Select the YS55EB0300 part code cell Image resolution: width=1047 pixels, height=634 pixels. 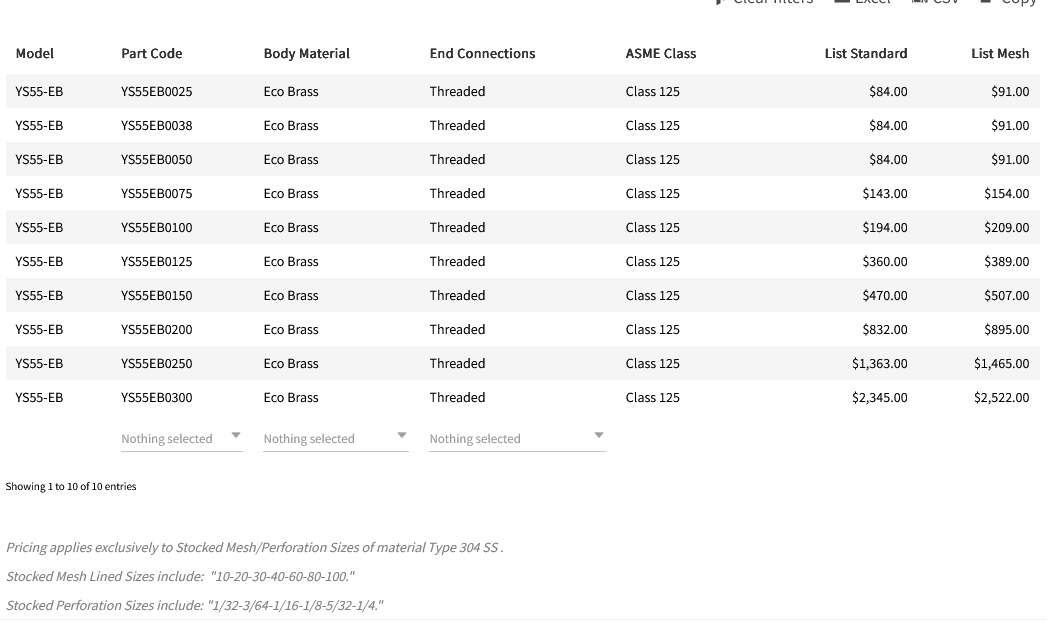(x=157, y=398)
